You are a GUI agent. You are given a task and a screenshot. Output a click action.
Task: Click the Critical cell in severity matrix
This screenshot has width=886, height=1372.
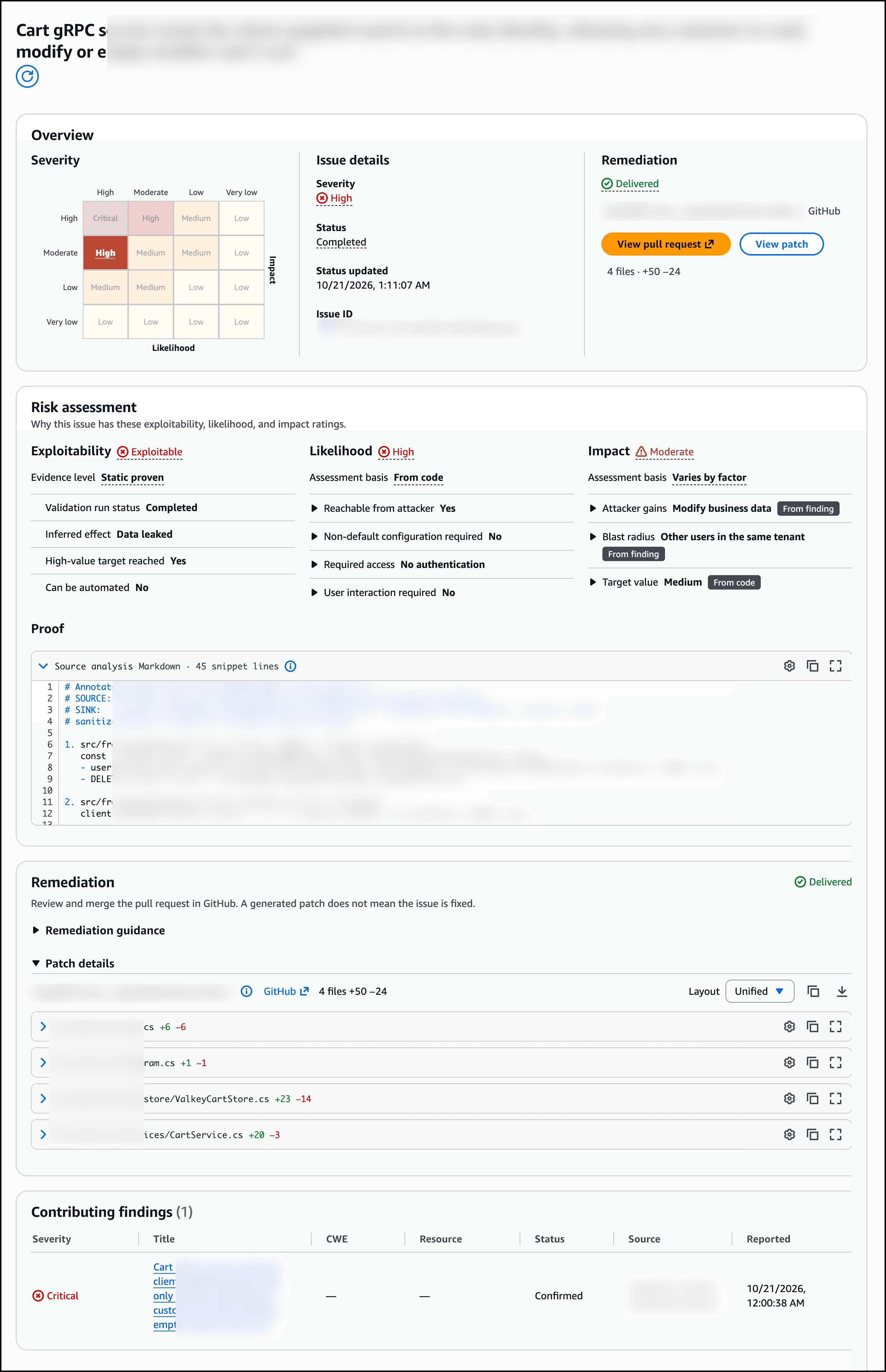pos(105,218)
